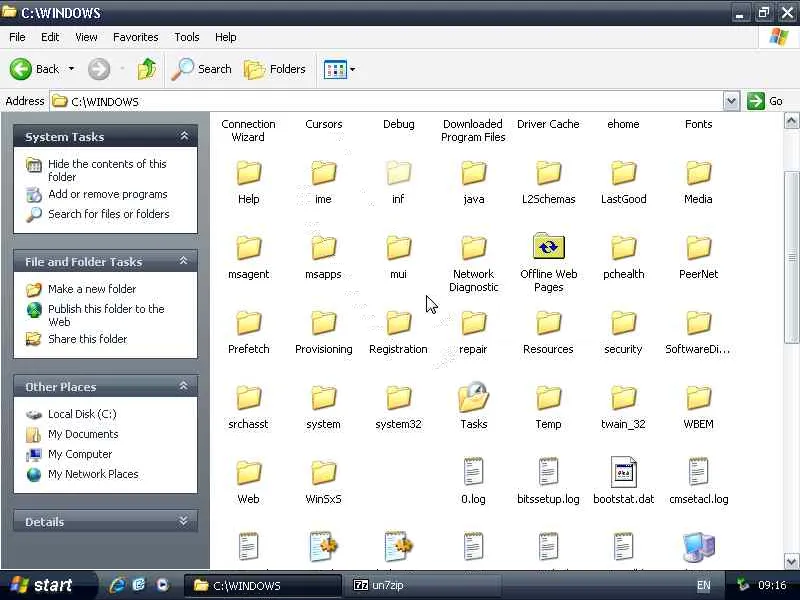Select the Network Diagnostic folder icon

(x=473, y=248)
